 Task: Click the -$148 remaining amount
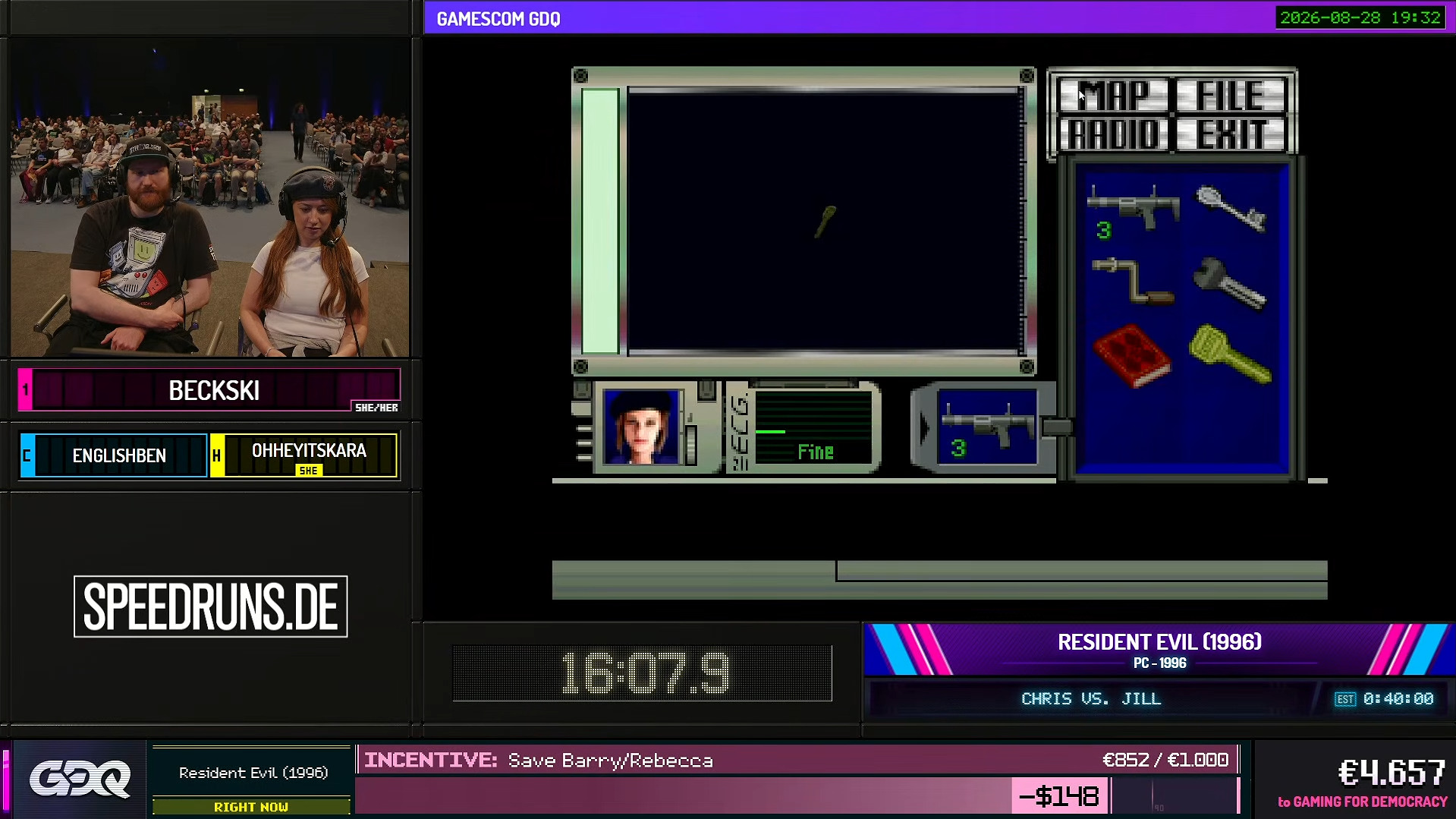tap(1060, 796)
